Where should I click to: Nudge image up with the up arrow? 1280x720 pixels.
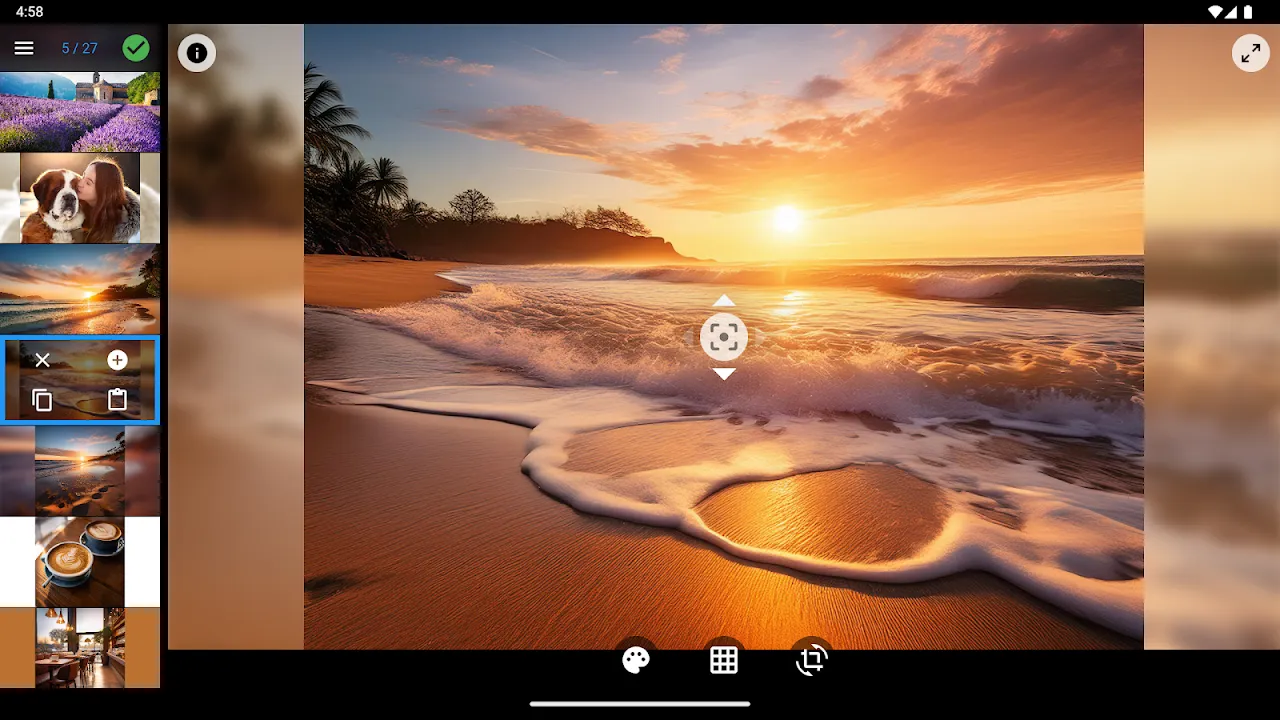tap(724, 301)
